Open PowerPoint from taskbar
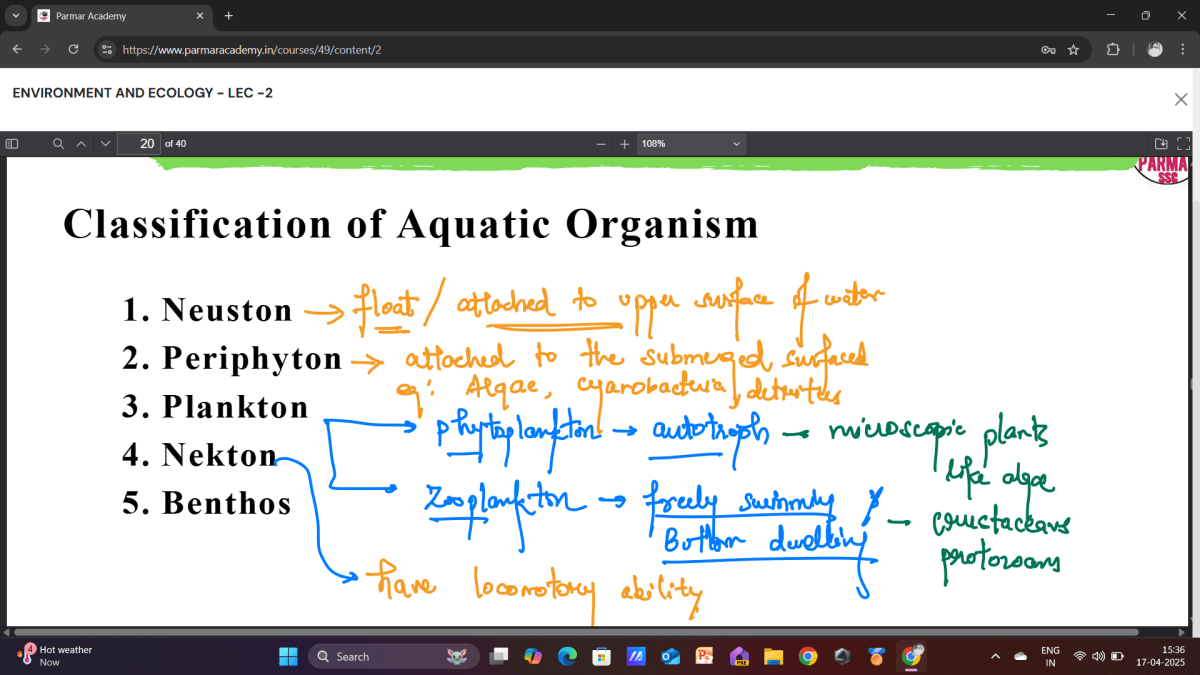Viewport: 1200px width, 675px height. point(705,657)
